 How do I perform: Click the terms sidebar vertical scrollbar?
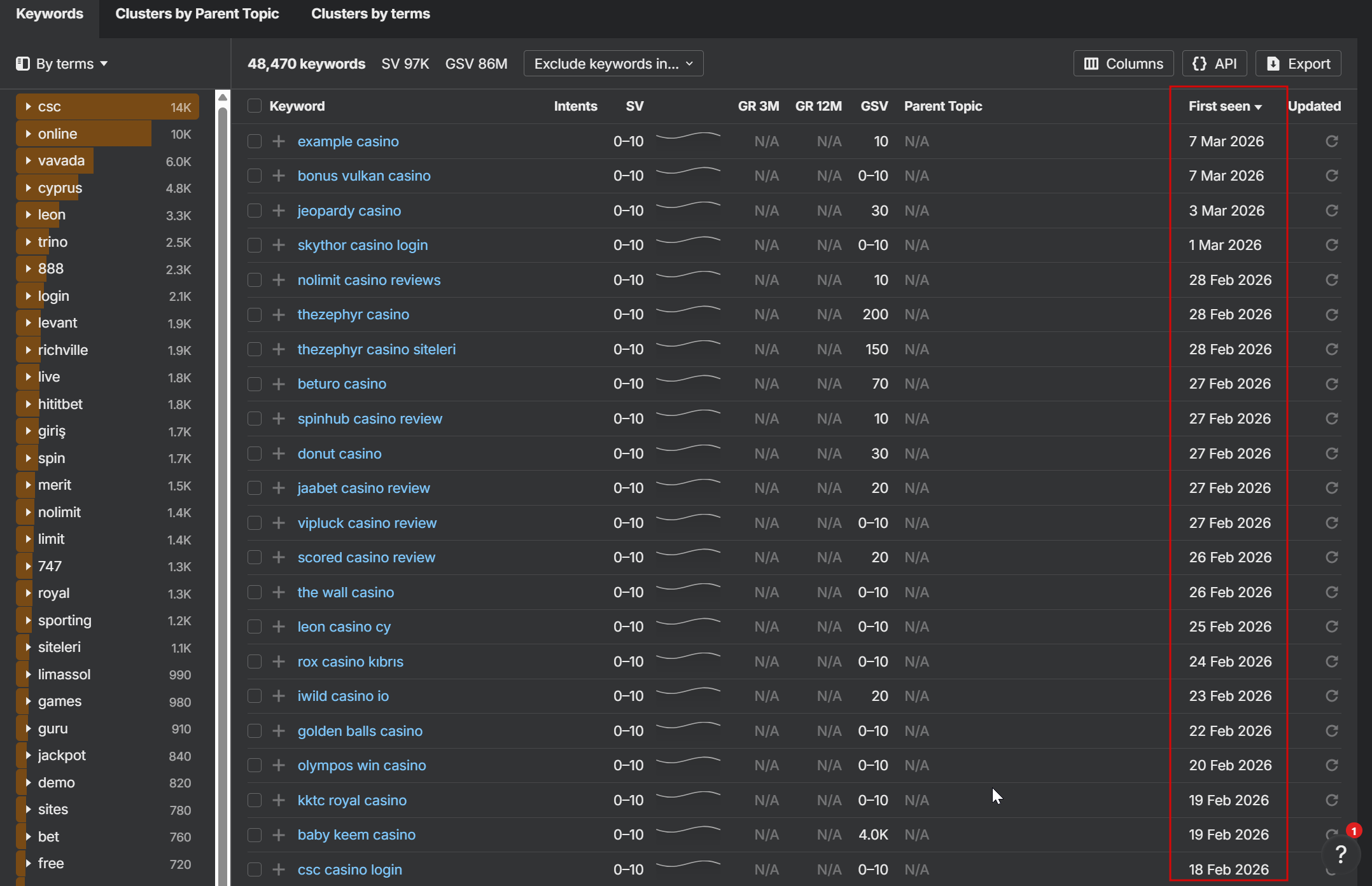223,445
